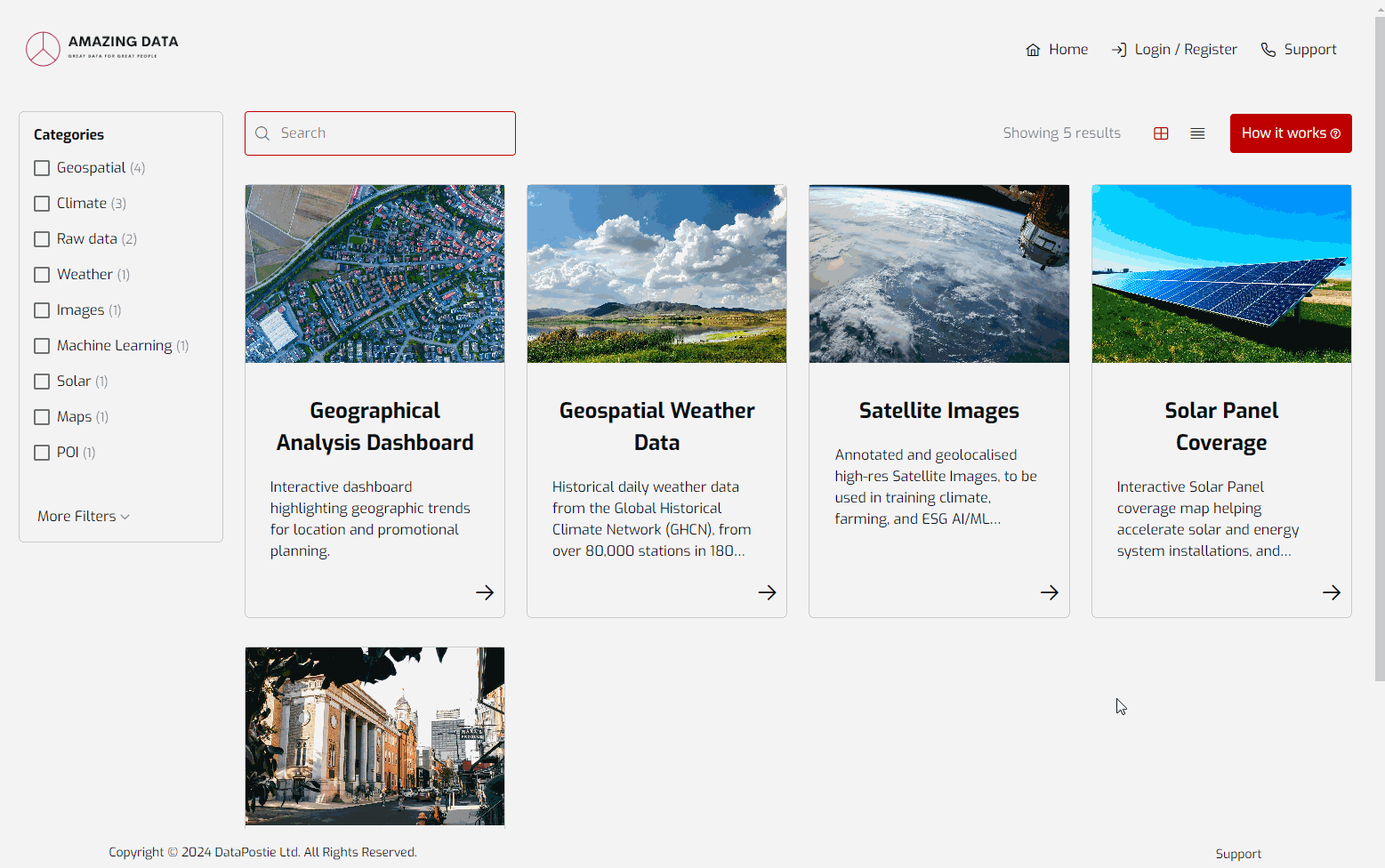Check the Machine Learning filter box
The width and height of the screenshot is (1385, 868).
click(42, 346)
